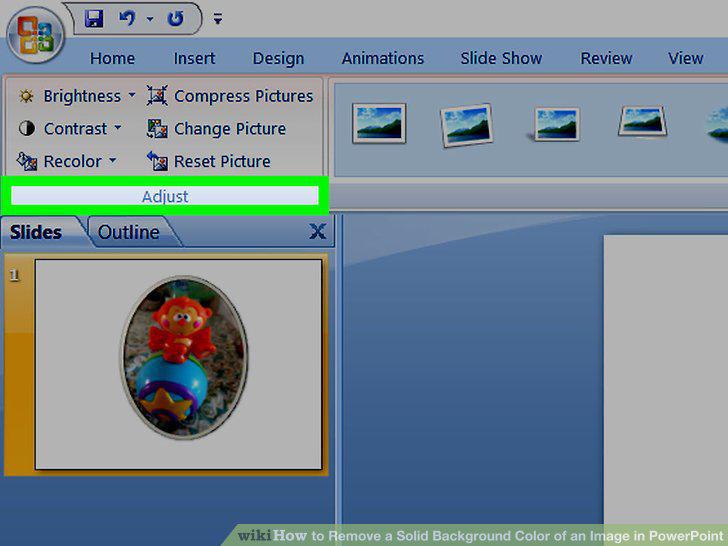Screen dimensions: 728x546
Task: Apply the first picture style thumbnail
Action: [x=379, y=123]
